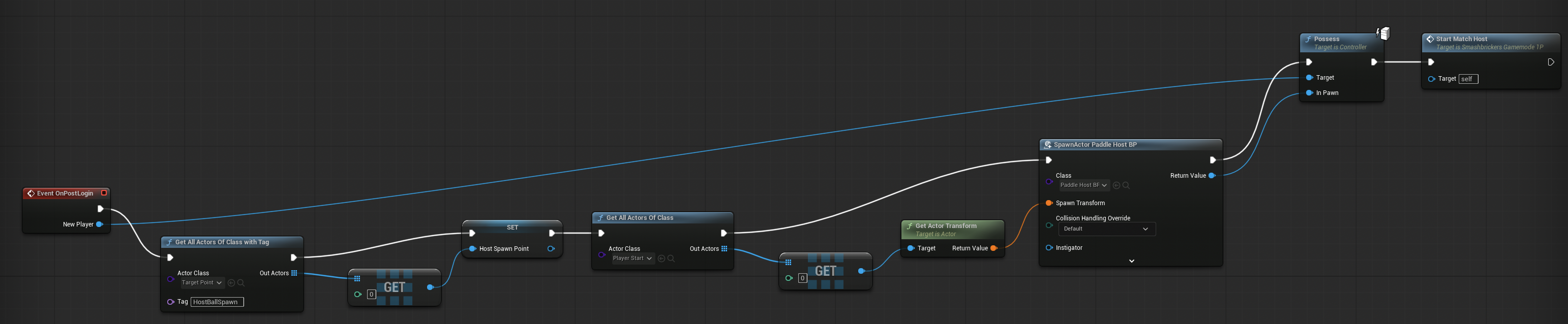Image resolution: width=1568 pixels, height=324 pixels.
Task: Click the Event OnPostLogin exec output pin
Action: 101,209
